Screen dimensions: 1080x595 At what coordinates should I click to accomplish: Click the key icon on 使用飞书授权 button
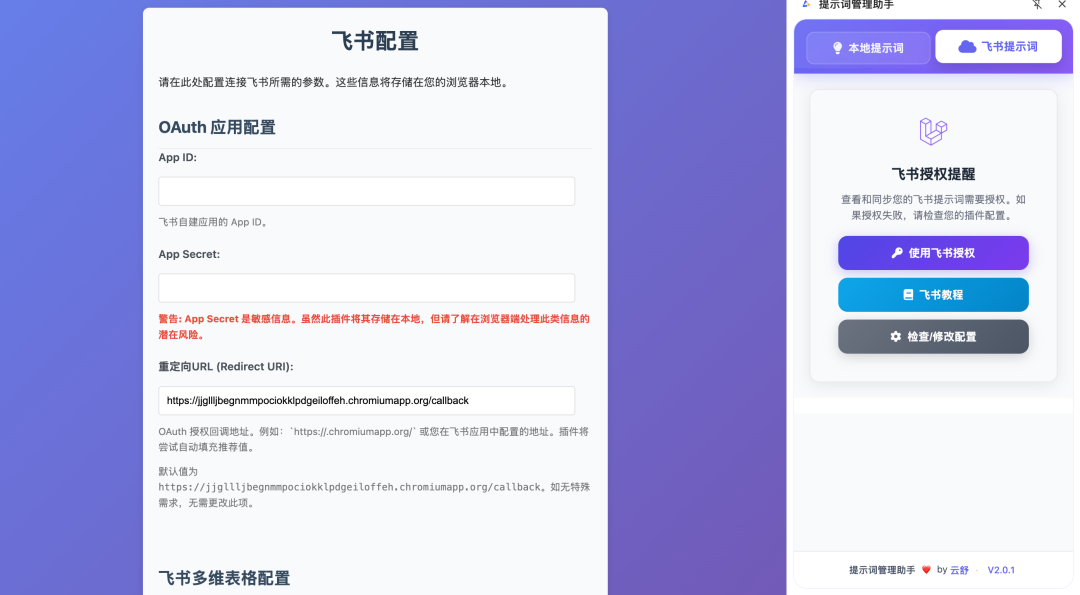point(898,252)
